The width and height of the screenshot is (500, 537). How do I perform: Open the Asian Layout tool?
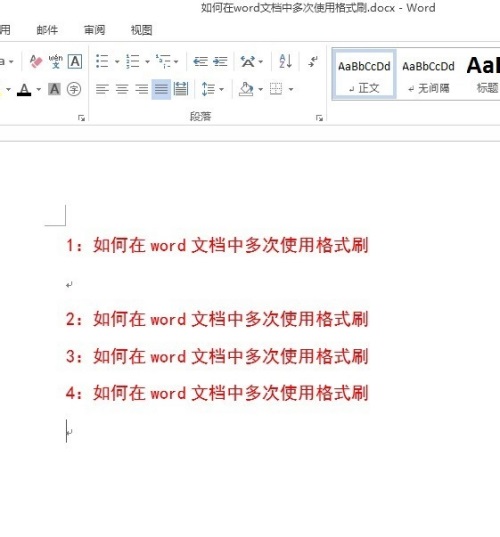[248, 62]
